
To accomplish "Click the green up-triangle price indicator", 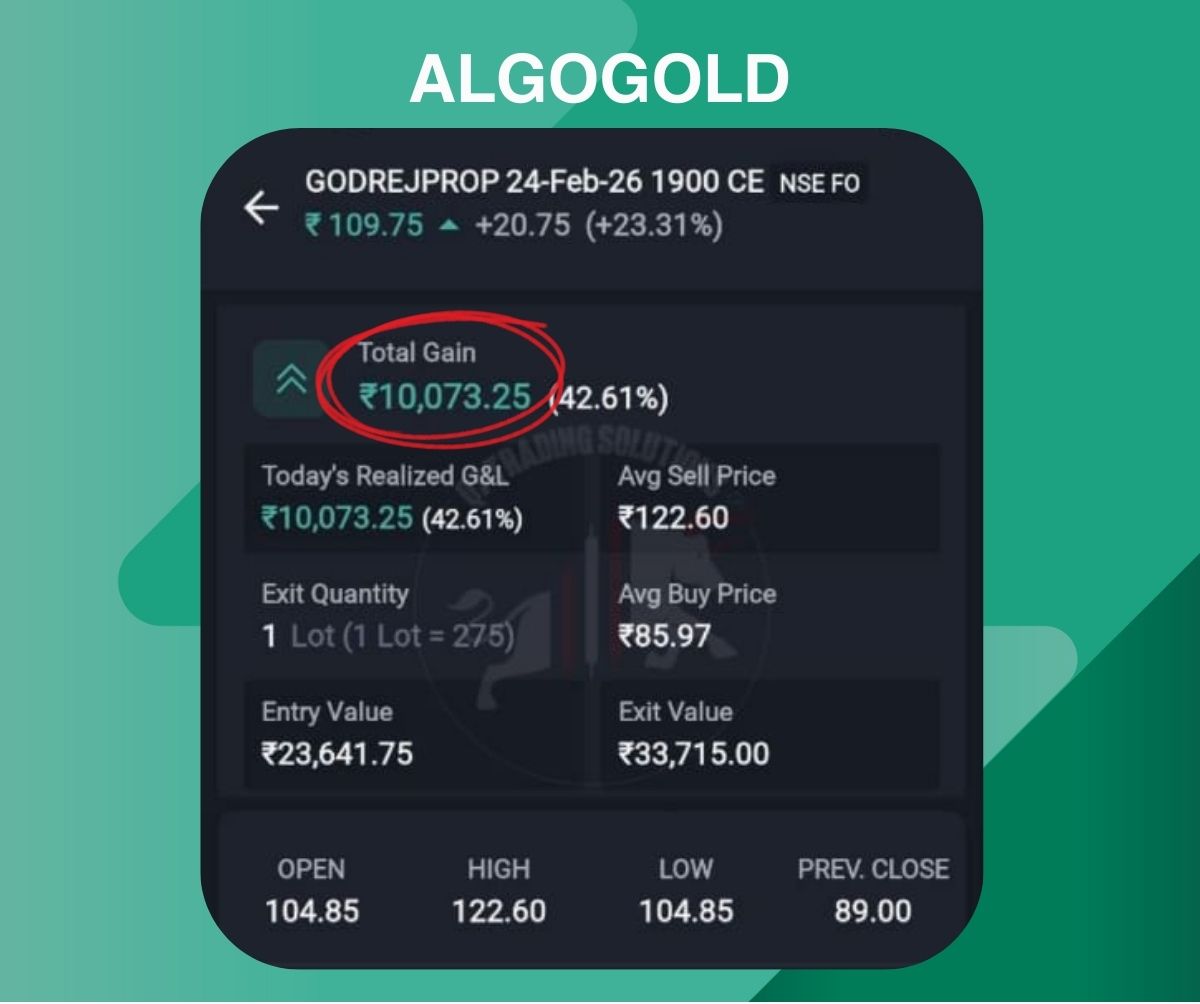I will click(x=449, y=226).
